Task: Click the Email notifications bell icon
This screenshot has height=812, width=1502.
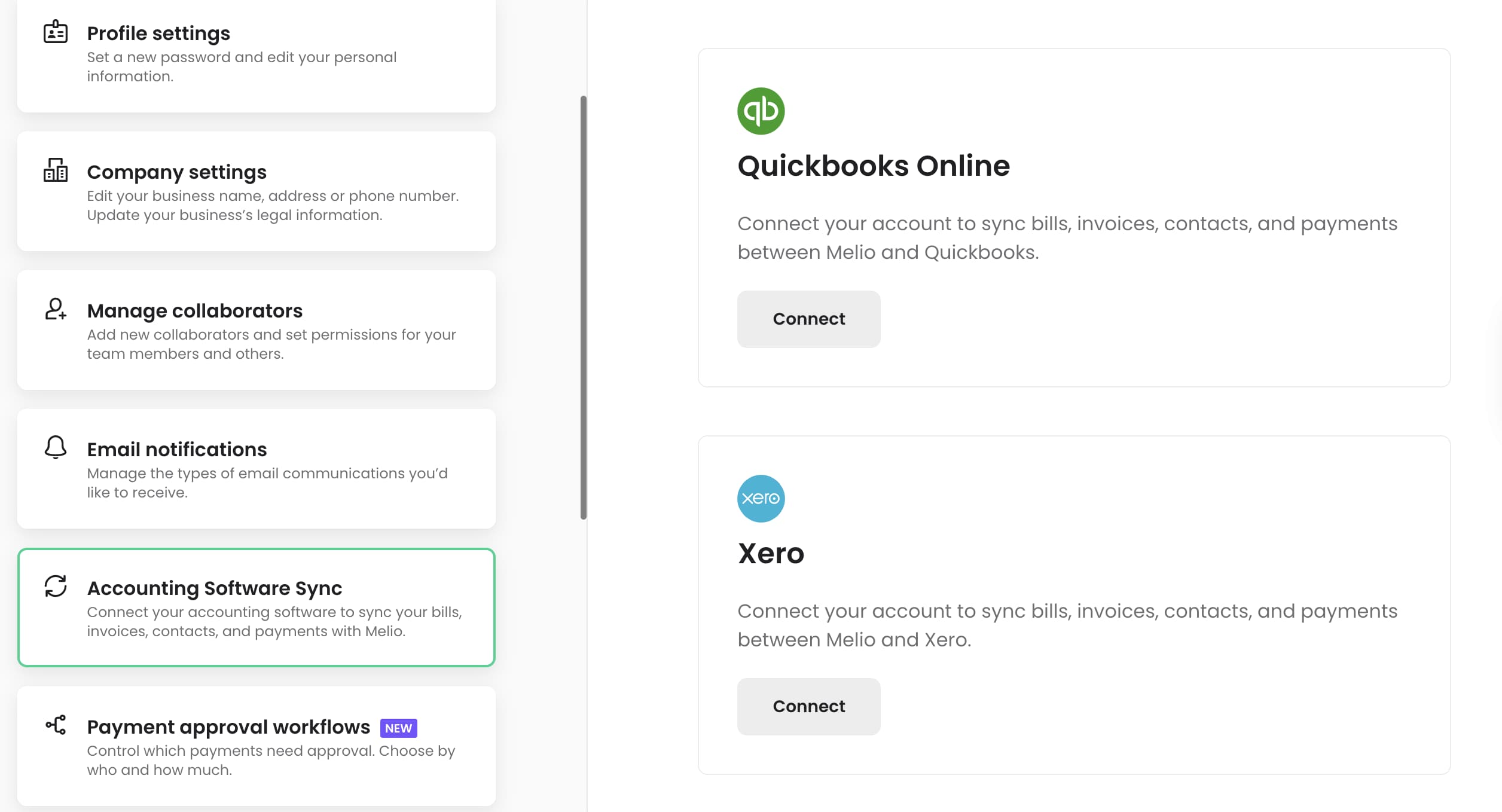Action: pyautogui.click(x=56, y=447)
